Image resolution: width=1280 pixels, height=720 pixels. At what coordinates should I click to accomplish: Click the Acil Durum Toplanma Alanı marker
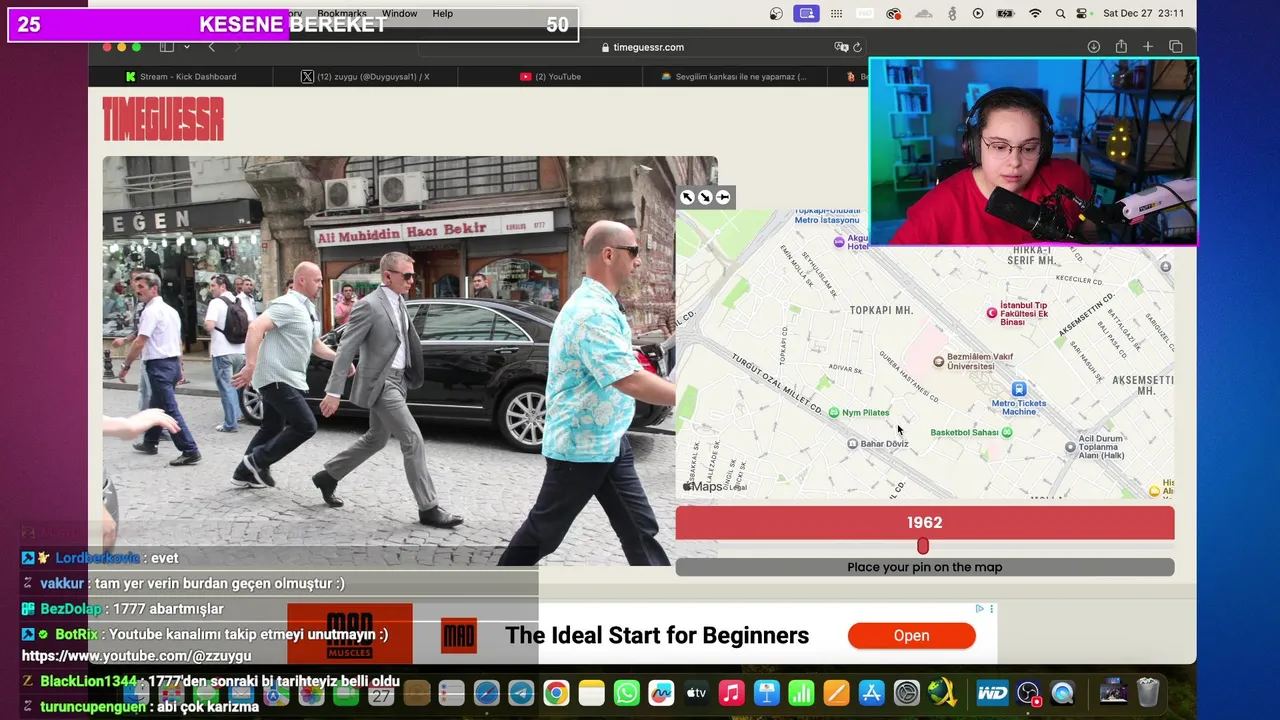click(x=1070, y=447)
